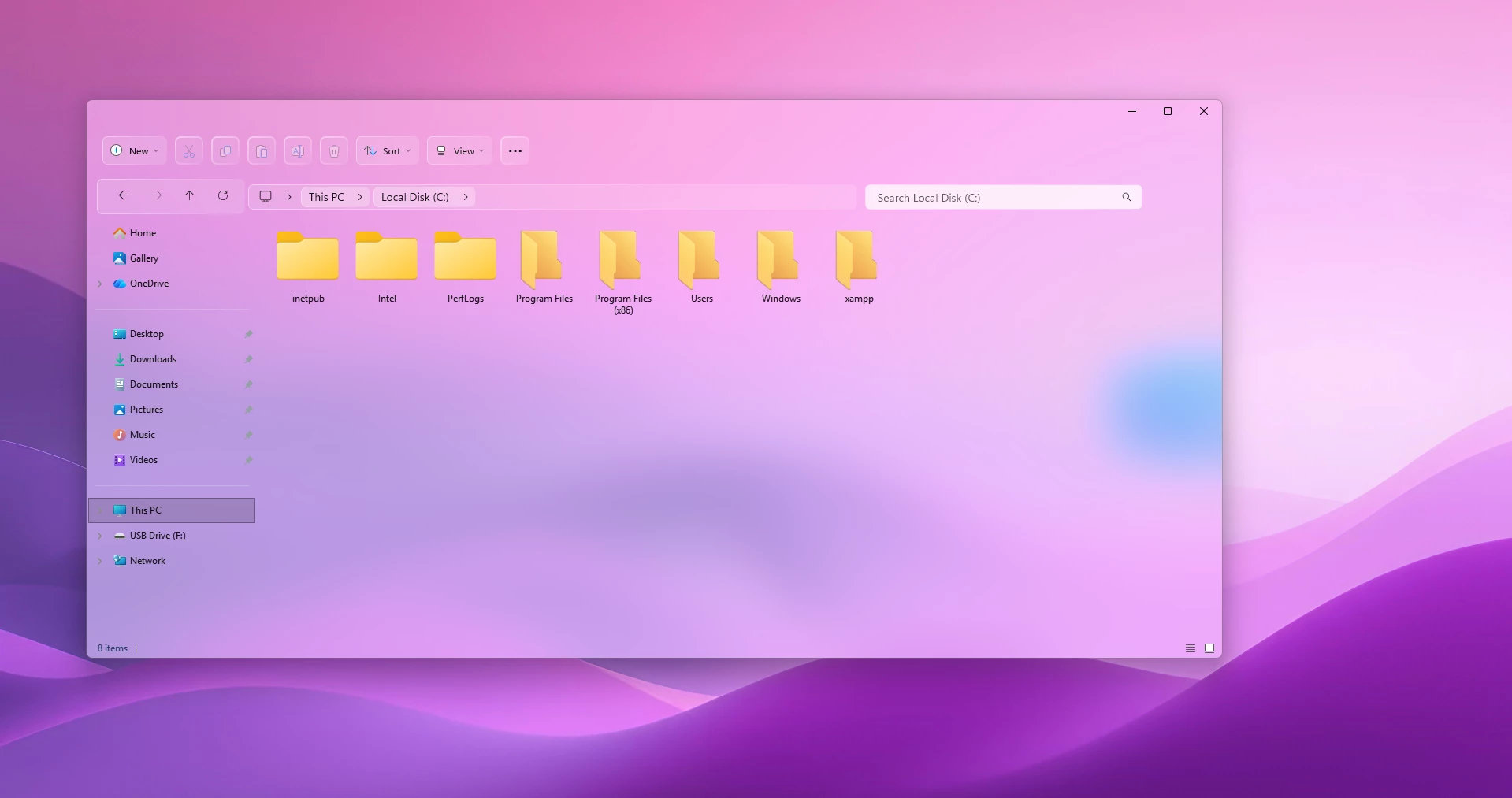
Task: Go to Documents quick access
Action: click(x=154, y=384)
